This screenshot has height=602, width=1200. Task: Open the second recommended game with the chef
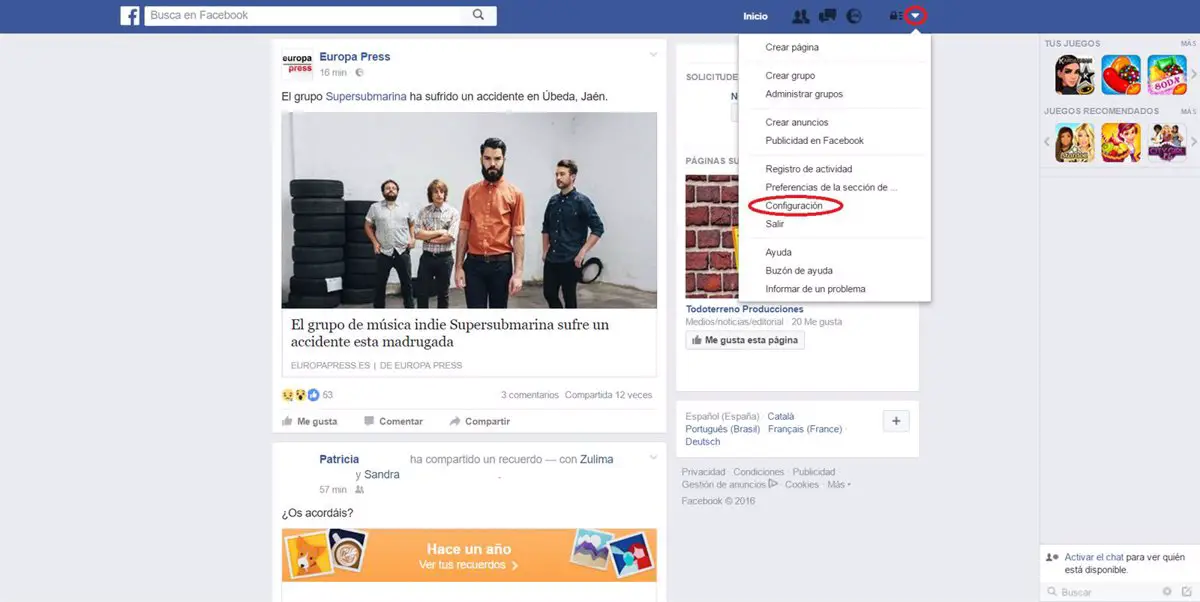point(1121,142)
